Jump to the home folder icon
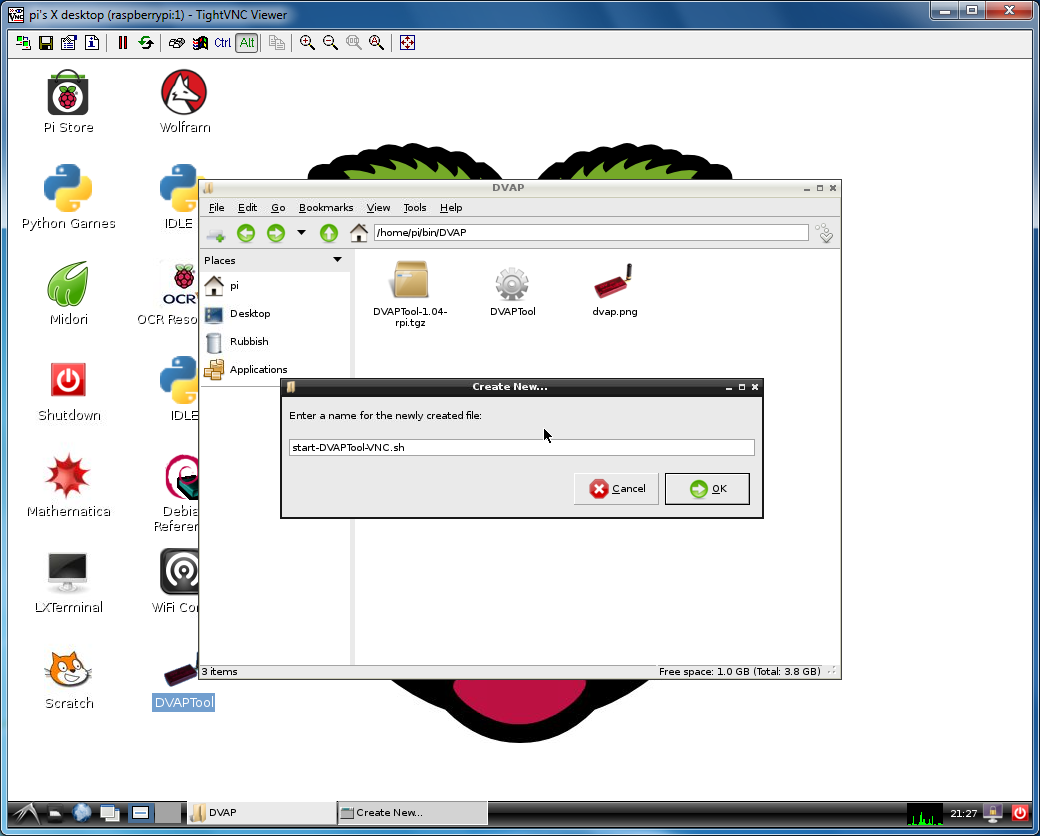 tap(359, 233)
